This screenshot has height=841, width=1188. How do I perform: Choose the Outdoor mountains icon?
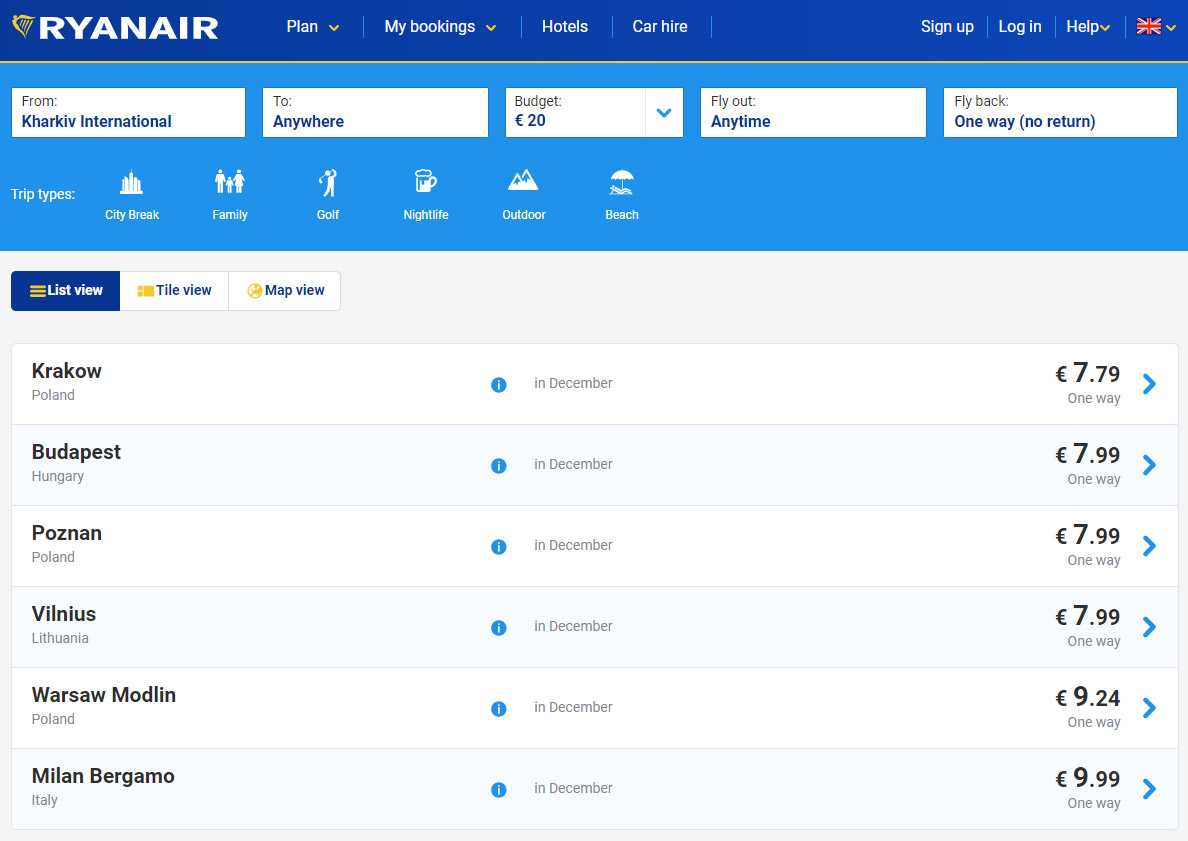click(523, 181)
